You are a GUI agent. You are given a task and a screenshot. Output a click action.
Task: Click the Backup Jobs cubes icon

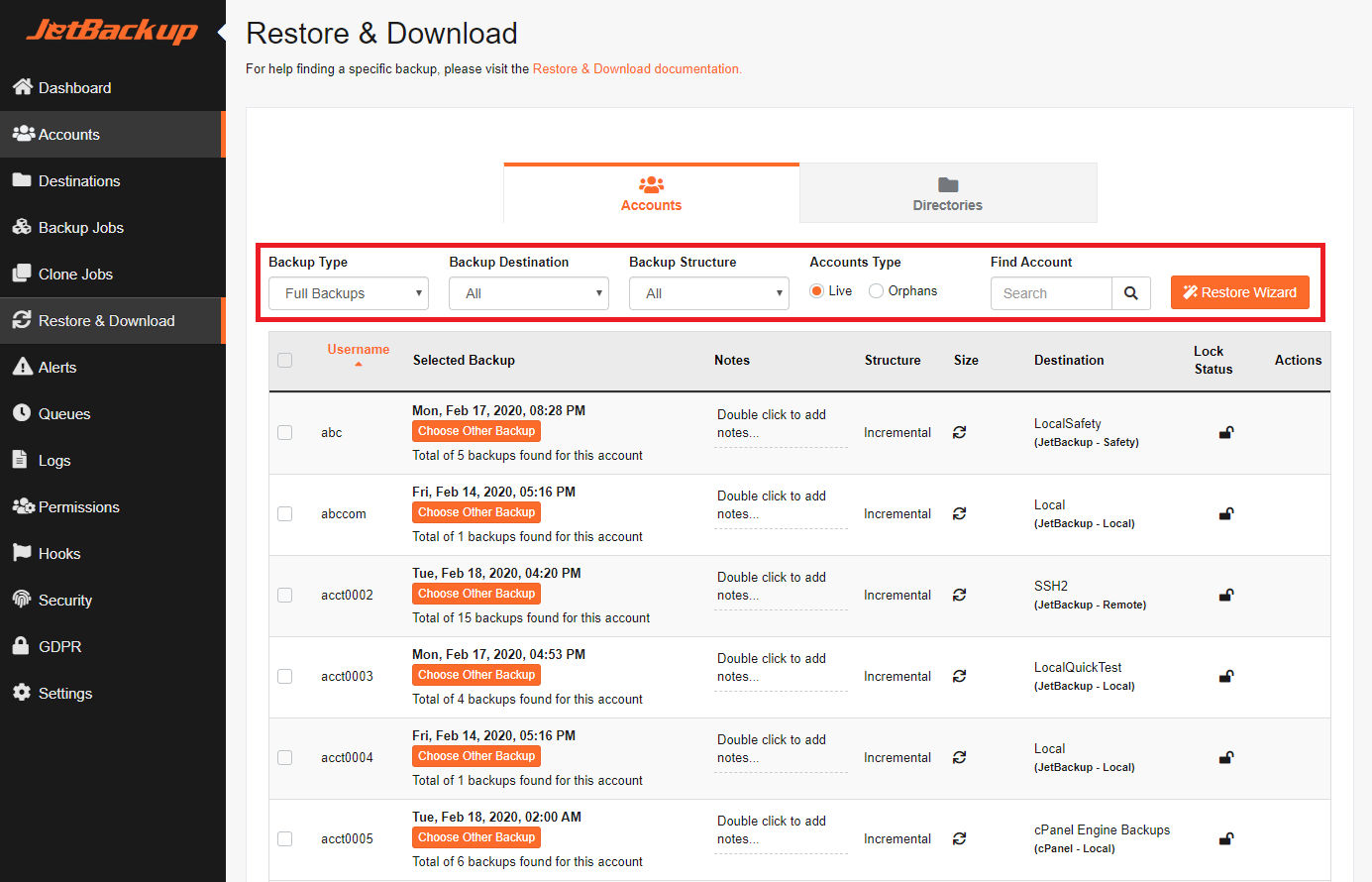point(22,227)
